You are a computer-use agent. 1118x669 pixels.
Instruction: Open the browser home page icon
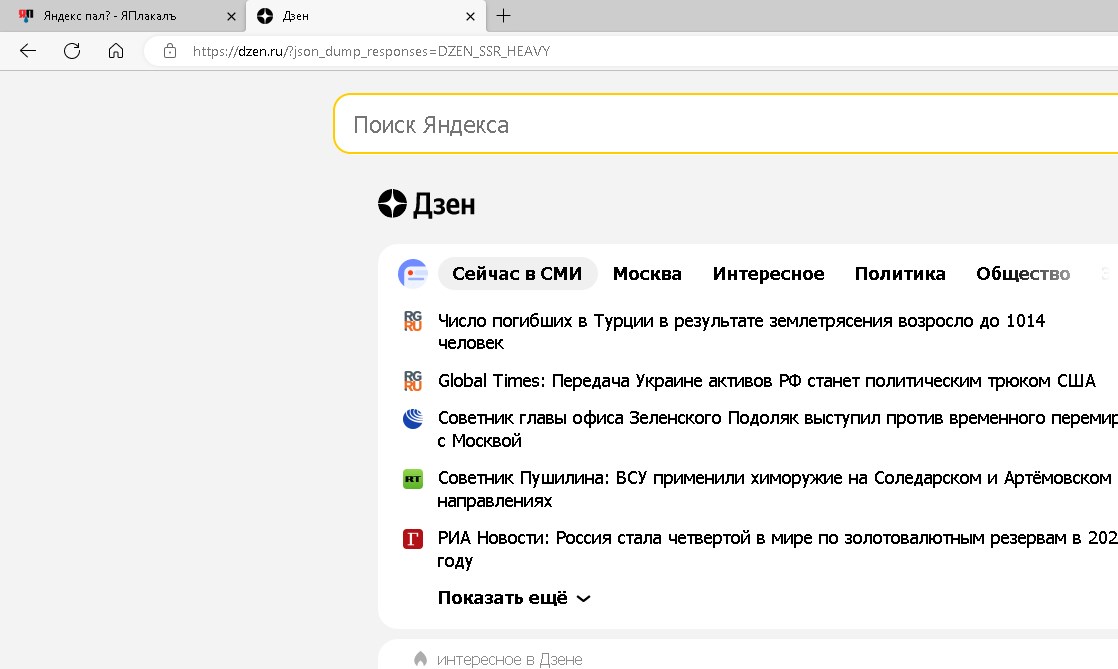point(116,51)
